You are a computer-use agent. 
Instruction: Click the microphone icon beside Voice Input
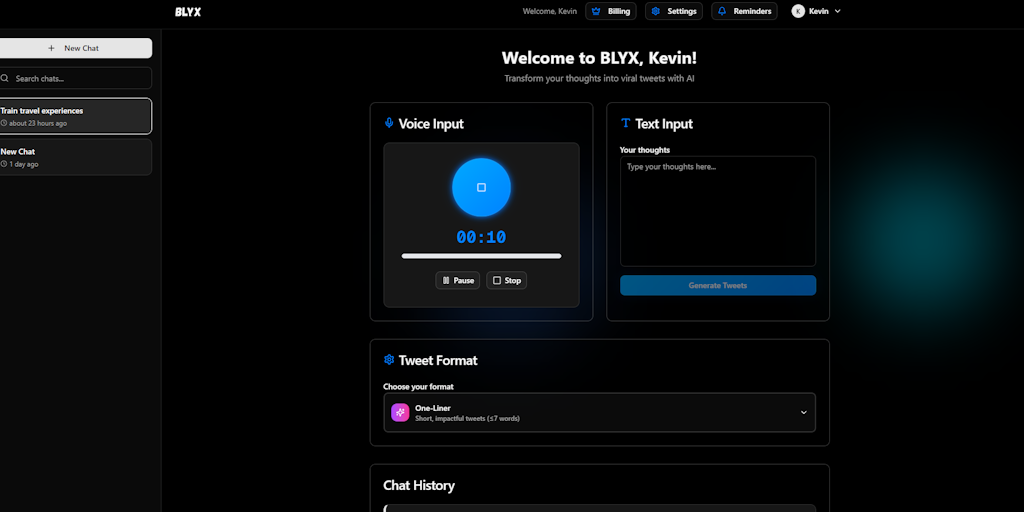pyautogui.click(x=389, y=123)
